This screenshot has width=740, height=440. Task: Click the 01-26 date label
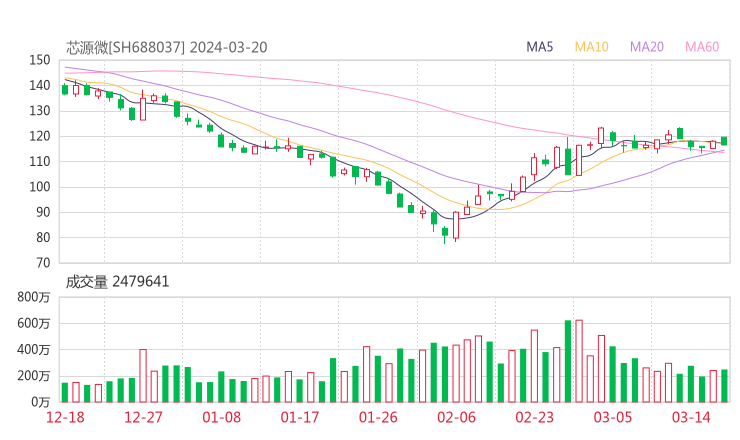[x=378, y=417]
